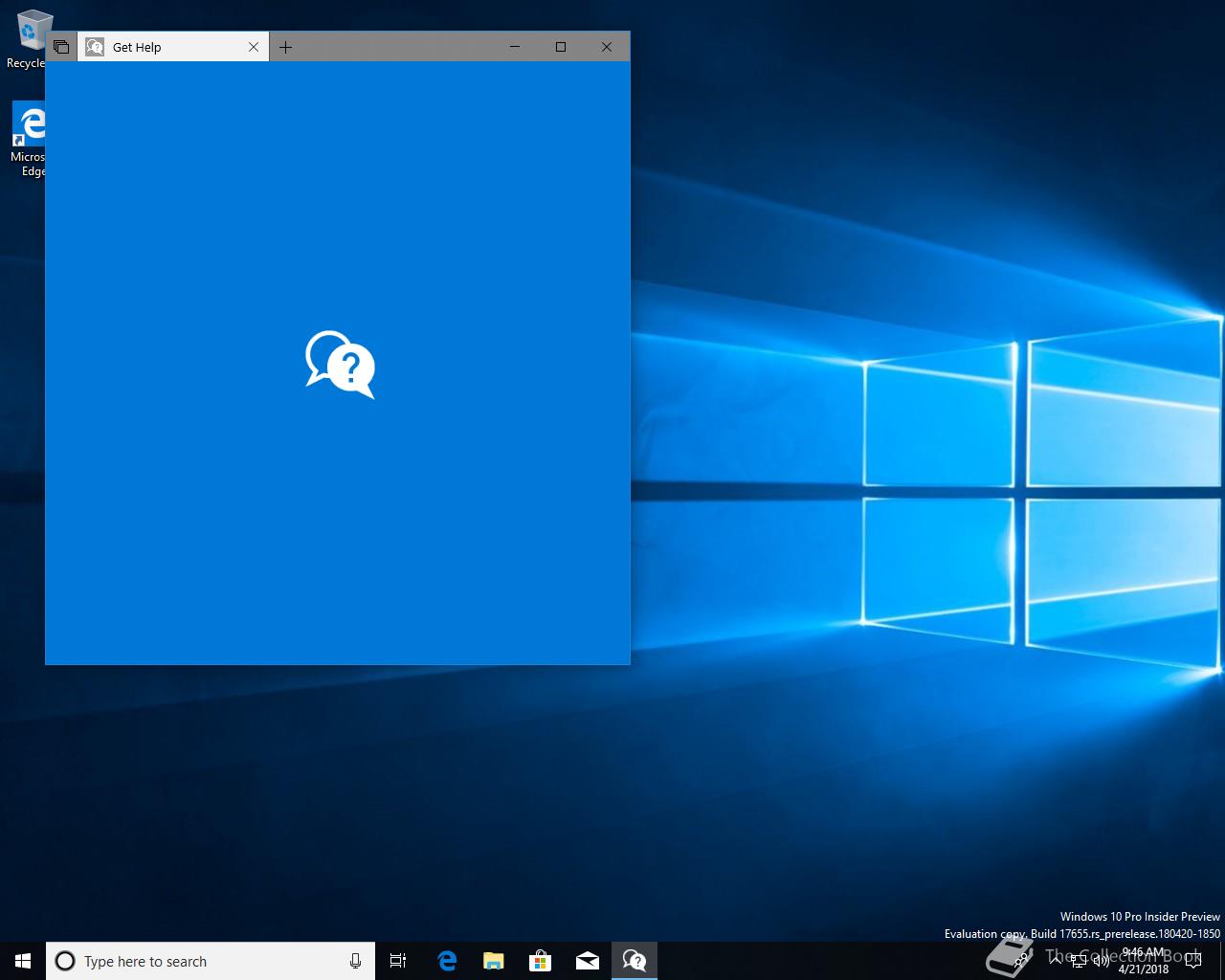
Task: Open Mail app from taskbar
Action: (x=587, y=961)
